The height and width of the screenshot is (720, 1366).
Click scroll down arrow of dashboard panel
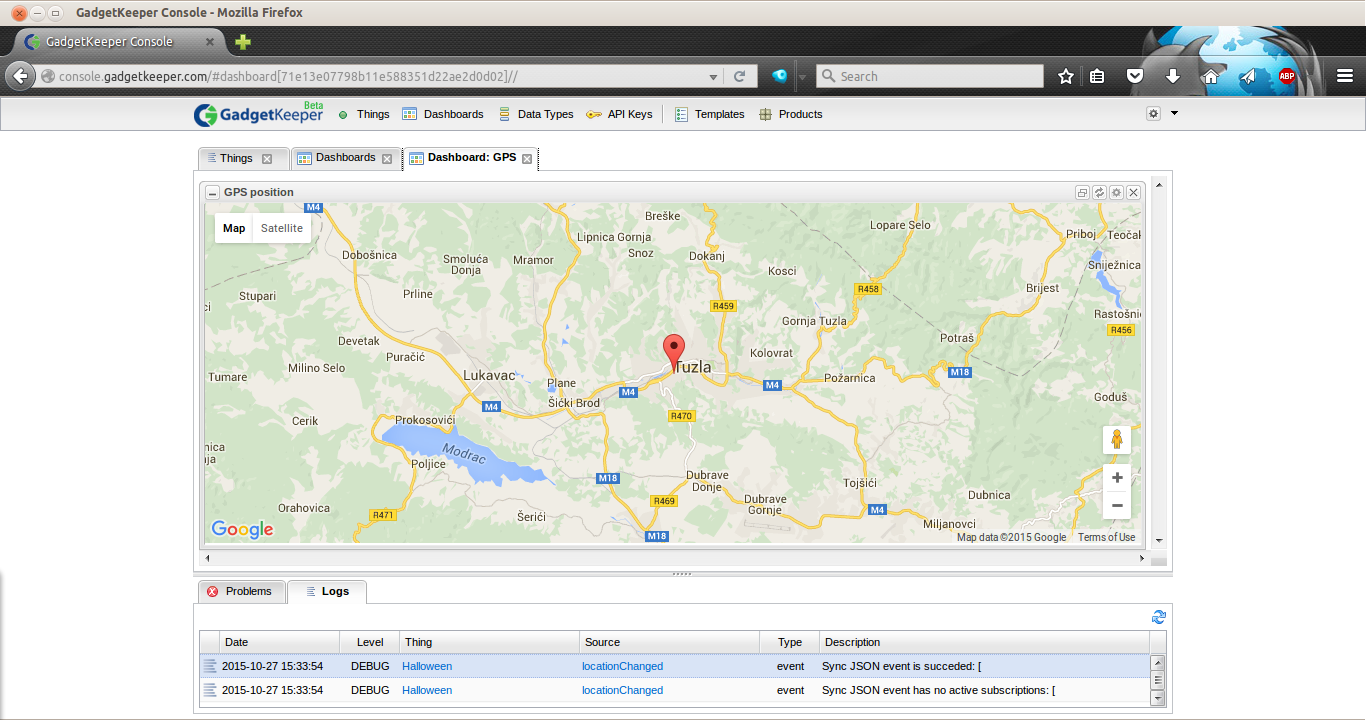click(x=1159, y=541)
